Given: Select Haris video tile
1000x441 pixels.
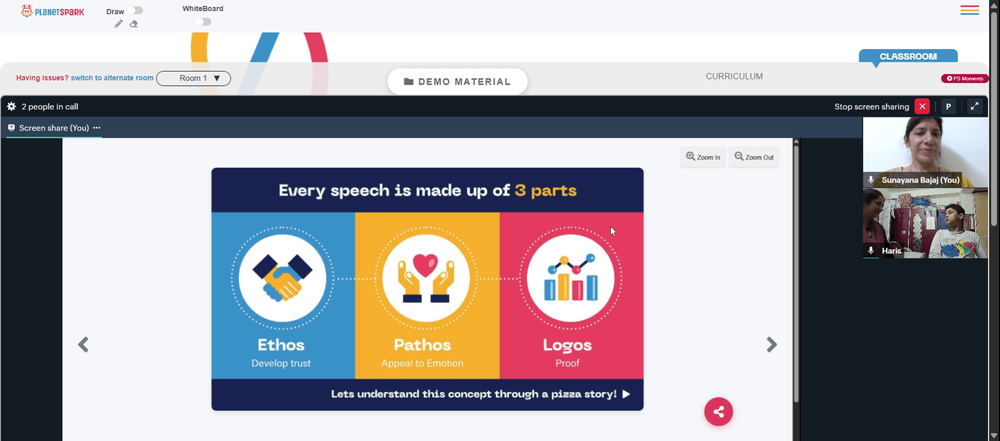Looking at the screenshot, I should tap(925, 223).
